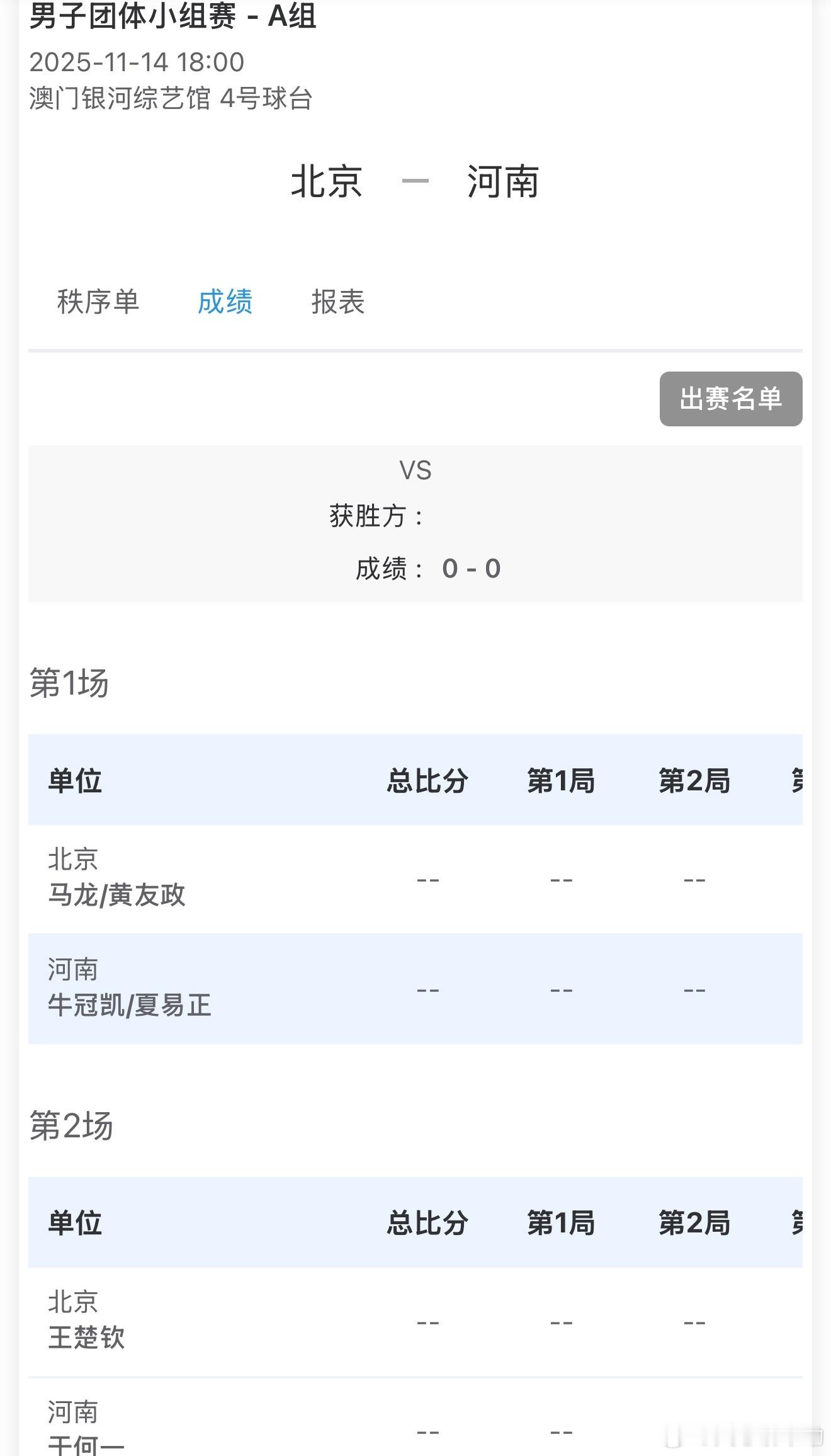This screenshot has height=1456, width=831.
Task: Click 第2局 header in 第2场 table
Action: [x=694, y=1223]
